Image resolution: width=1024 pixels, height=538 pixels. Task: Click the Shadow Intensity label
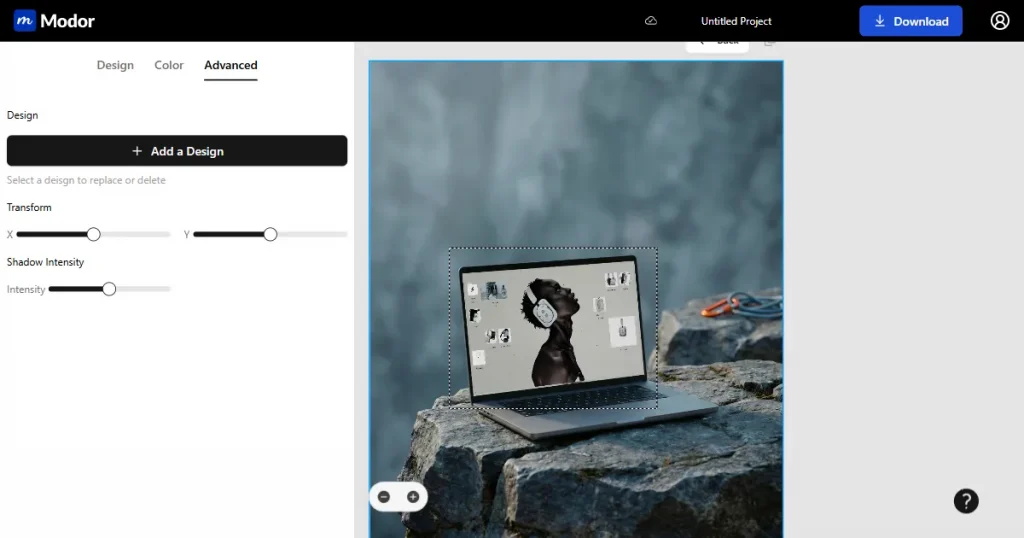tap(45, 262)
